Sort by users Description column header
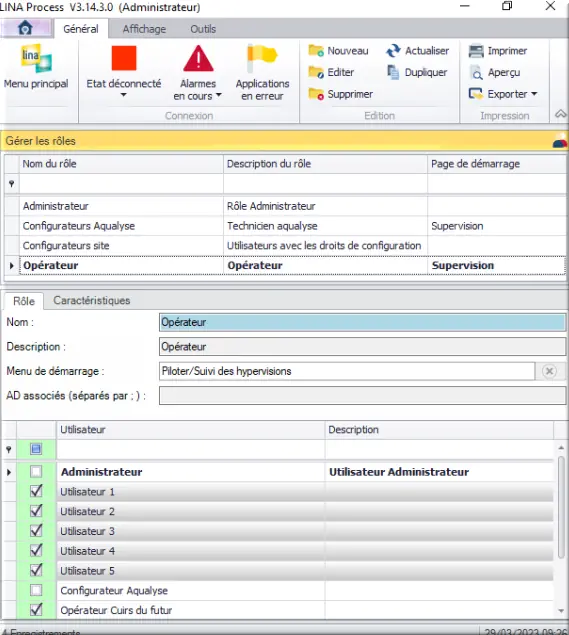 click(x=439, y=430)
